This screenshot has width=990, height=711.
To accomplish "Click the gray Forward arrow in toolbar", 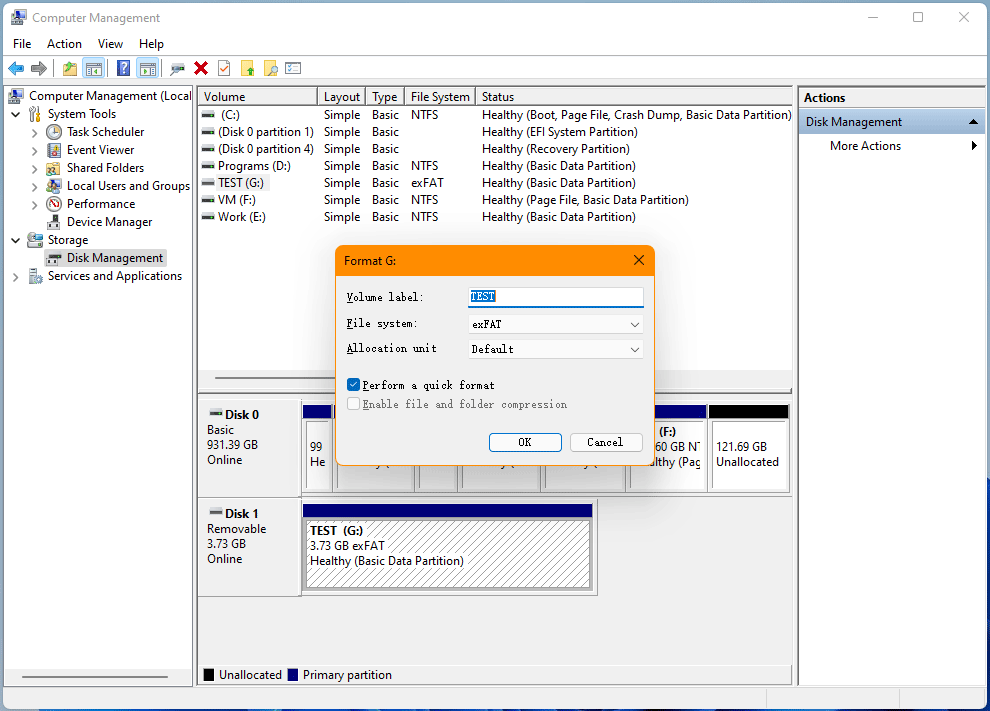I will (39, 68).
